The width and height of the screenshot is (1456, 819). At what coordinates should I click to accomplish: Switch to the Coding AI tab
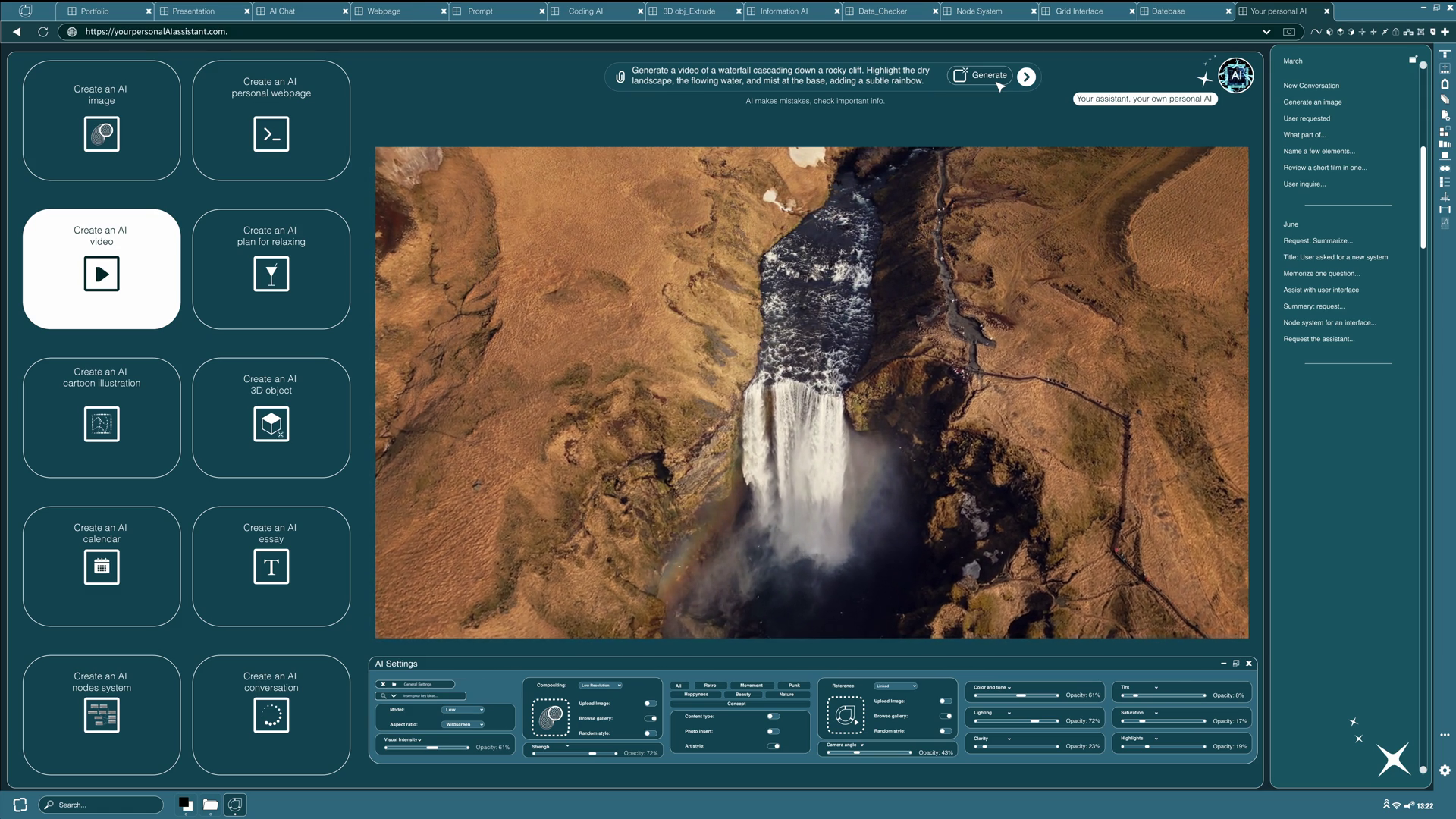(585, 11)
